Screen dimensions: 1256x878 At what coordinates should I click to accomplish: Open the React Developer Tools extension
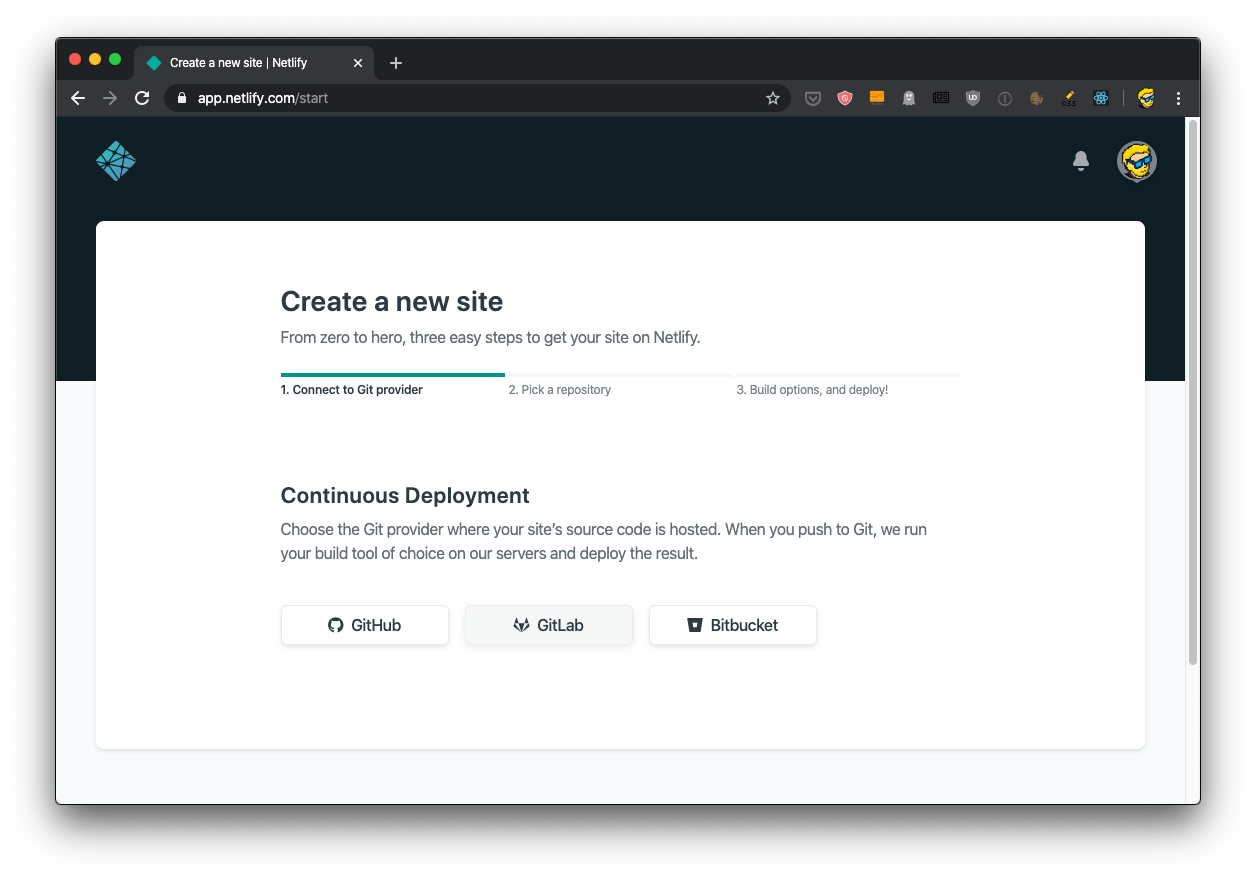[1100, 98]
